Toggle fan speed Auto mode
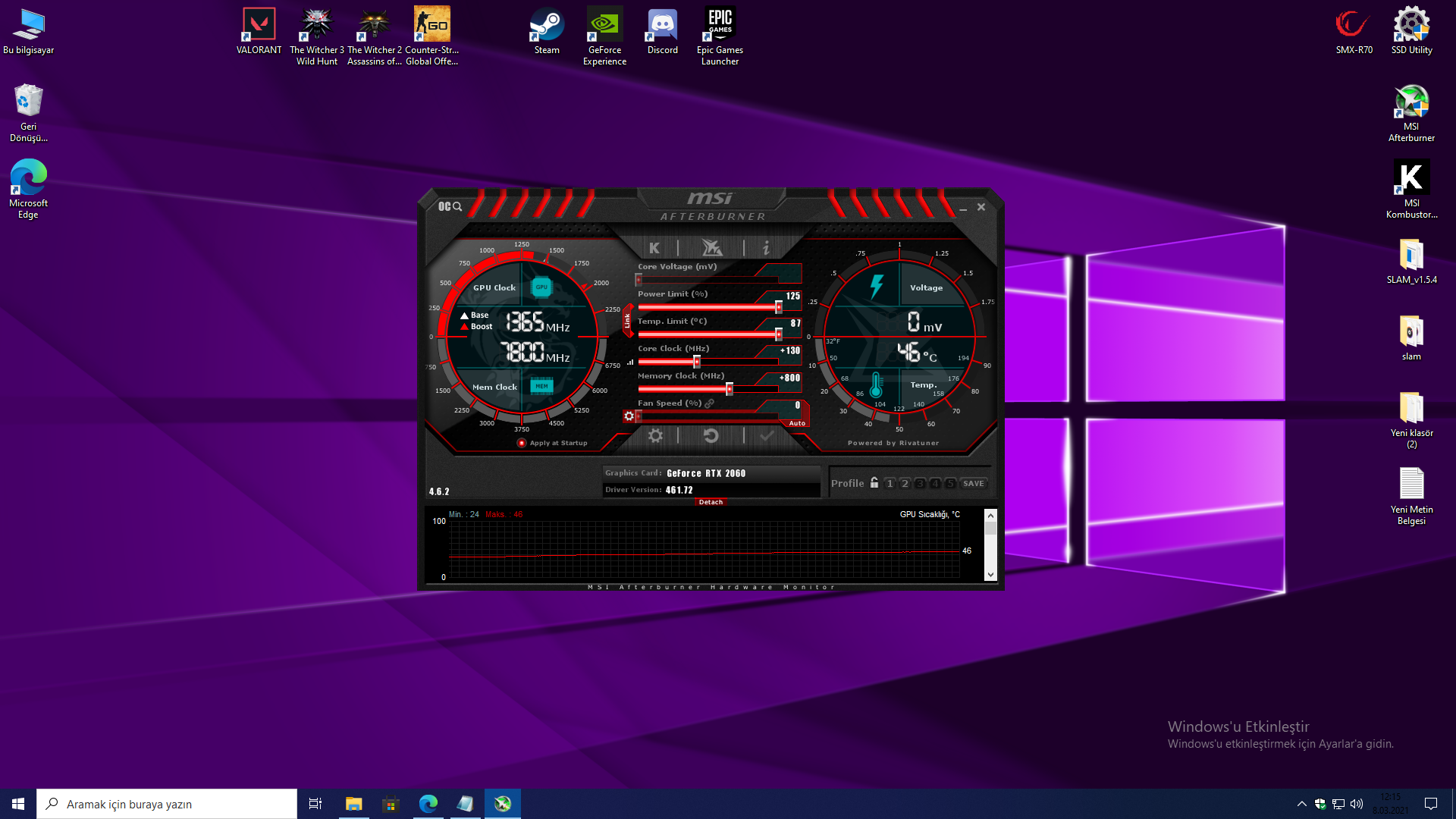The image size is (1456, 819). point(797,423)
